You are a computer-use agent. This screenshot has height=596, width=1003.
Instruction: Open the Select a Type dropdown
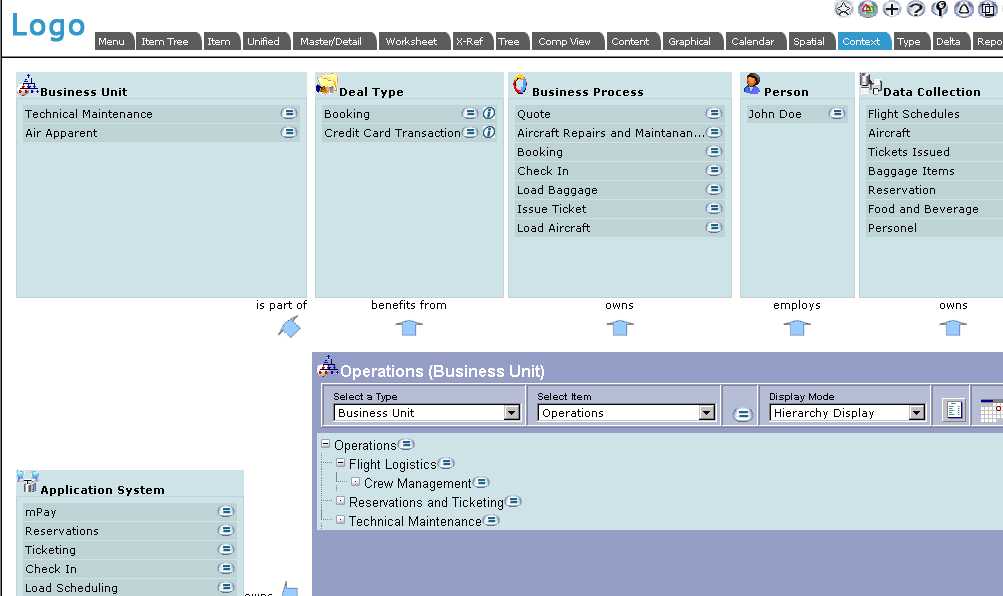pyautogui.click(x=511, y=413)
